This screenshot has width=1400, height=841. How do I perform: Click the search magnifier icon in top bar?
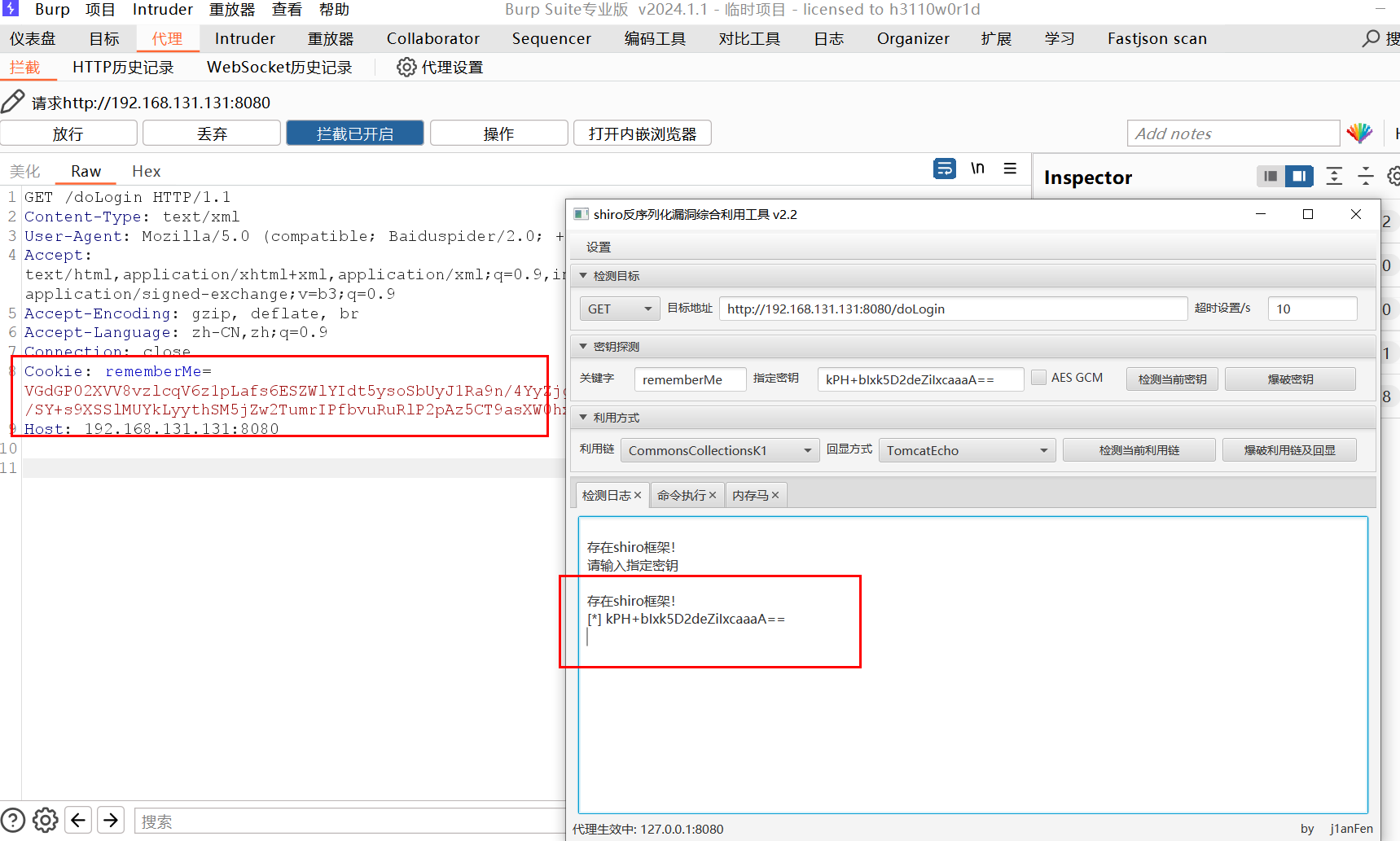[x=1371, y=38]
